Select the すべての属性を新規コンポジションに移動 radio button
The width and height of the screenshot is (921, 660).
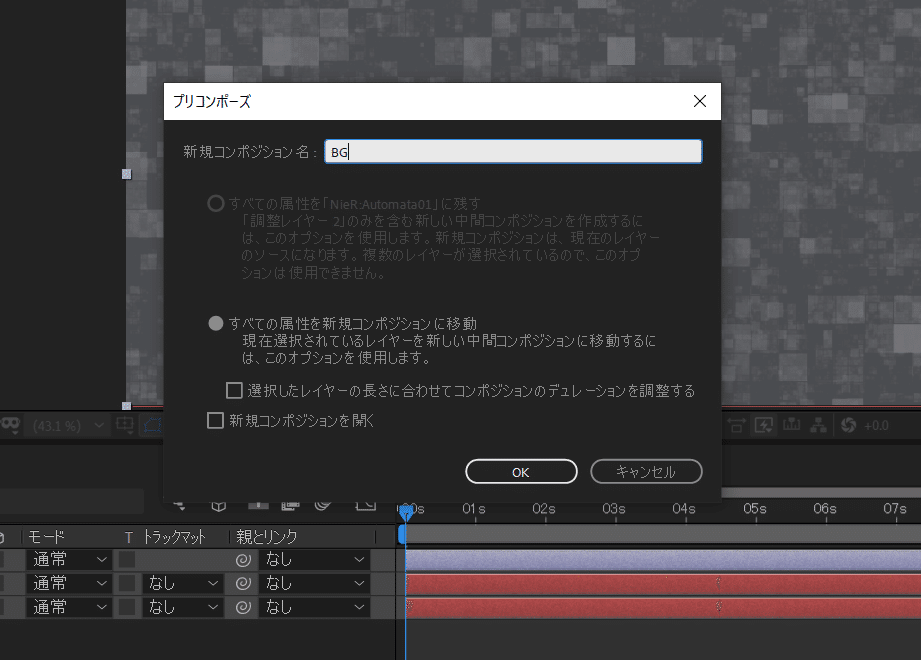[214, 322]
